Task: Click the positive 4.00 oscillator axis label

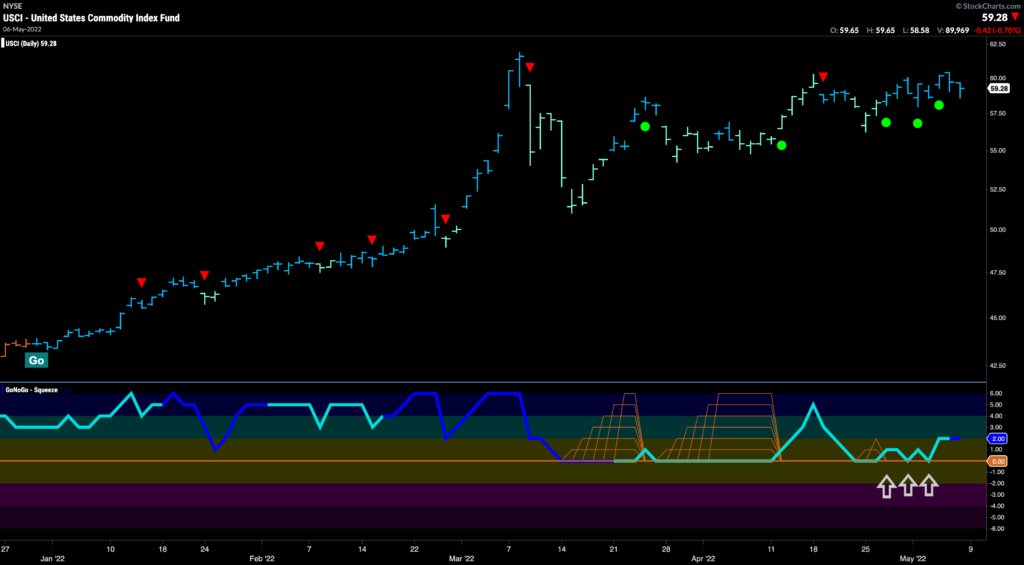Action: [996, 416]
